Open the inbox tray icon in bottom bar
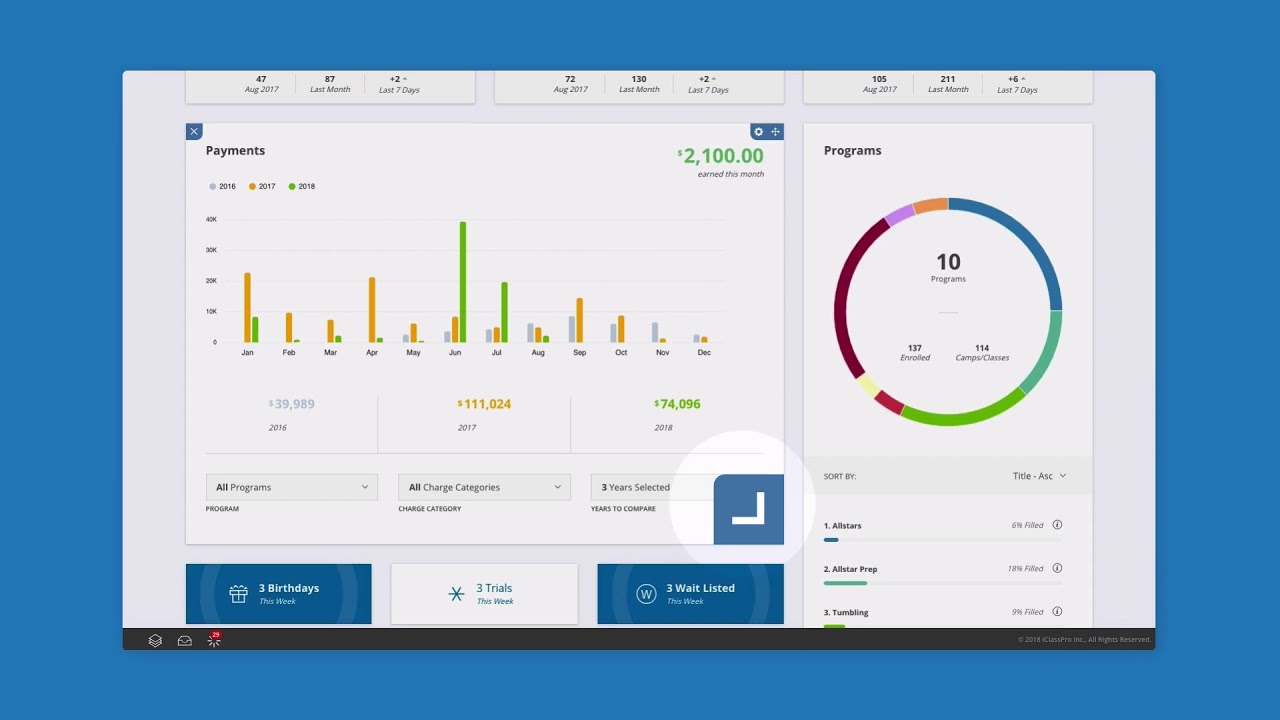The width and height of the screenshot is (1280, 720). (185, 640)
